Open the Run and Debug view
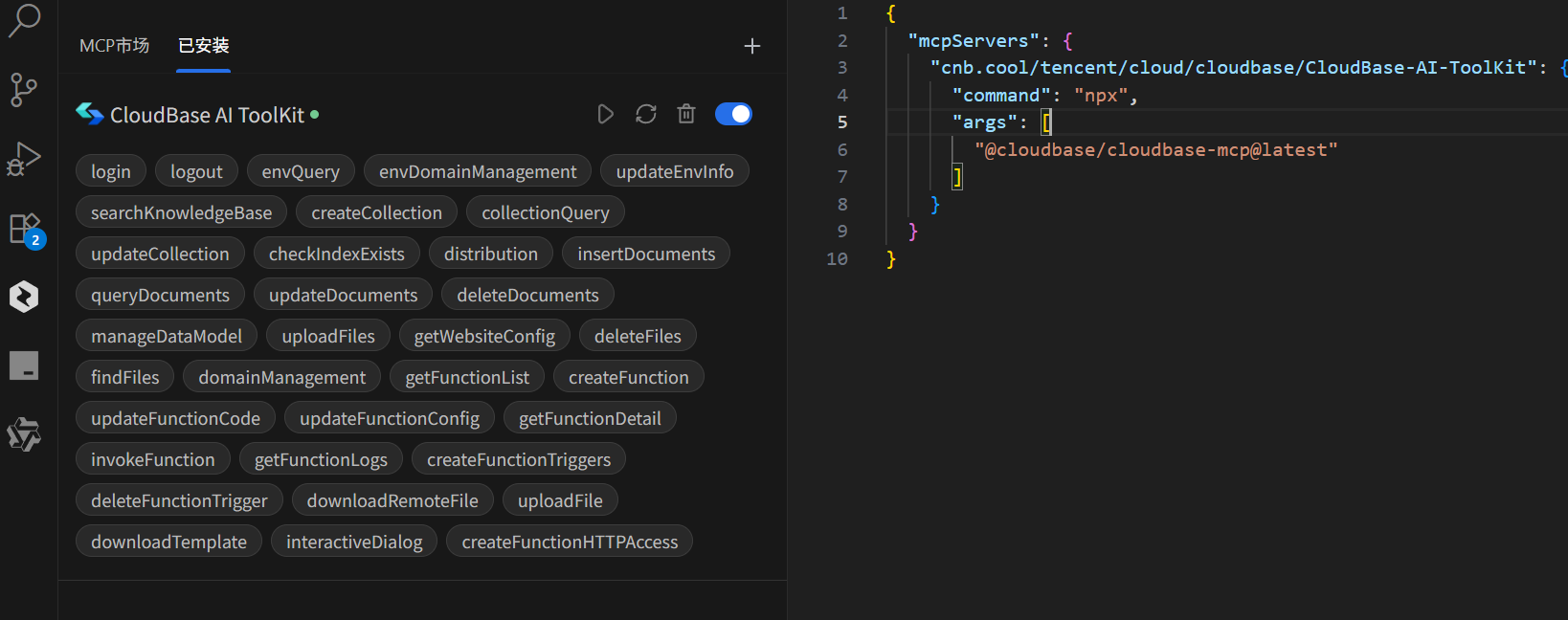This screenshot has width=1568, height=620. [24, 159]
